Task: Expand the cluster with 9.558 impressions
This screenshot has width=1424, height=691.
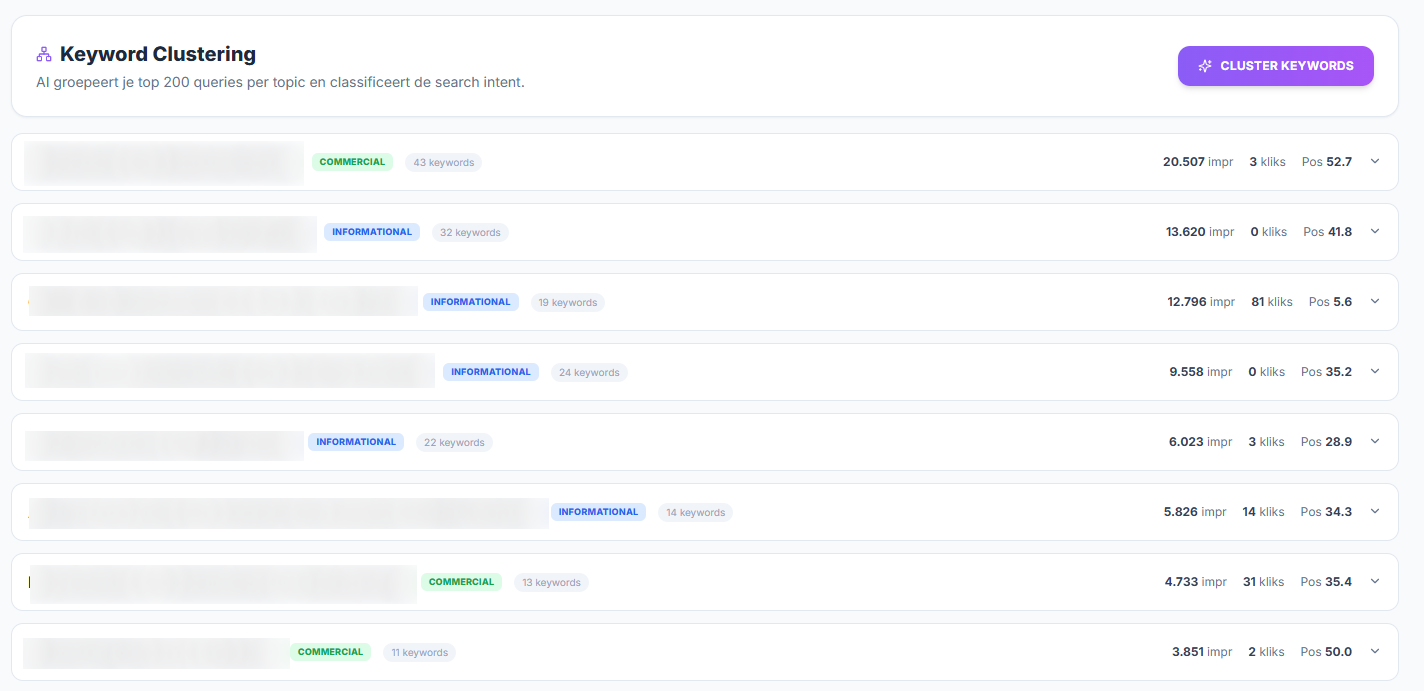Action: pyautogui.click(x=1375, y=371)
